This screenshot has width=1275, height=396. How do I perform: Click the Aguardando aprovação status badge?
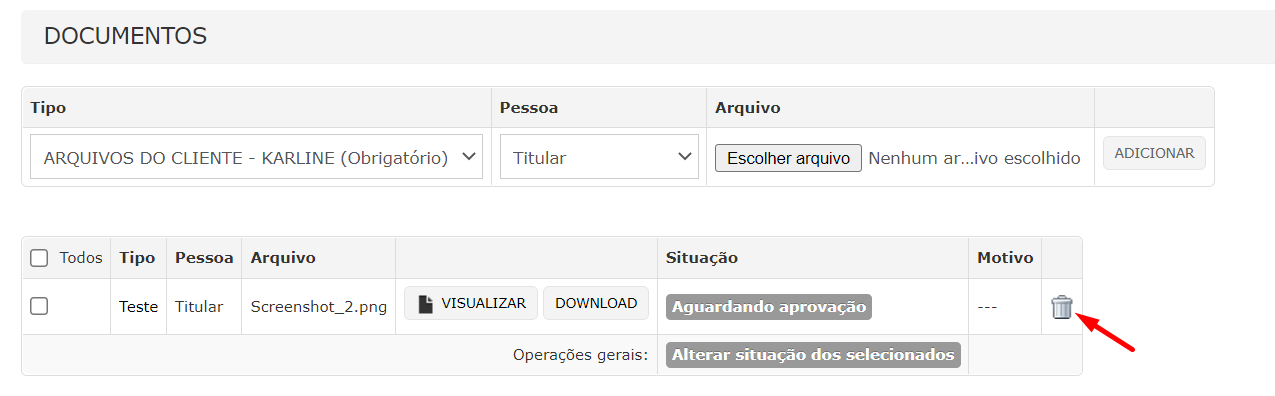[x=769, y=307]
